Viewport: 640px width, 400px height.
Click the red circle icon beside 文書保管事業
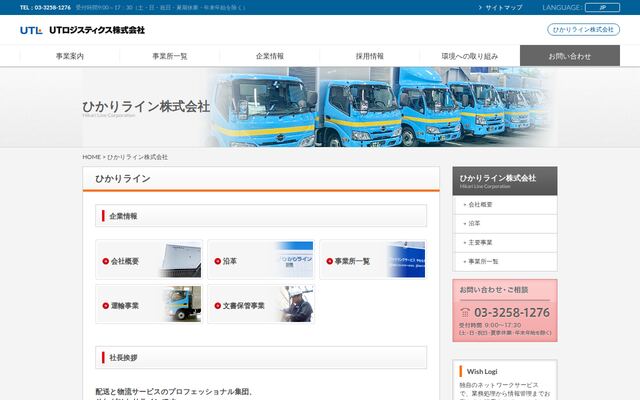tap(218, 306)
